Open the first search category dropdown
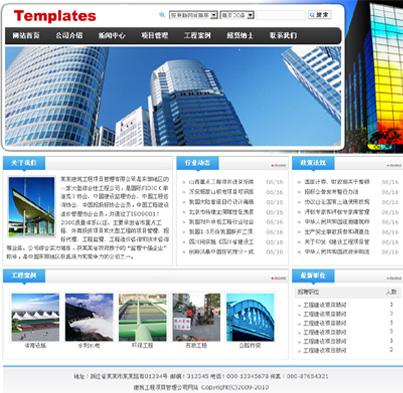 (x=194, y=15)
